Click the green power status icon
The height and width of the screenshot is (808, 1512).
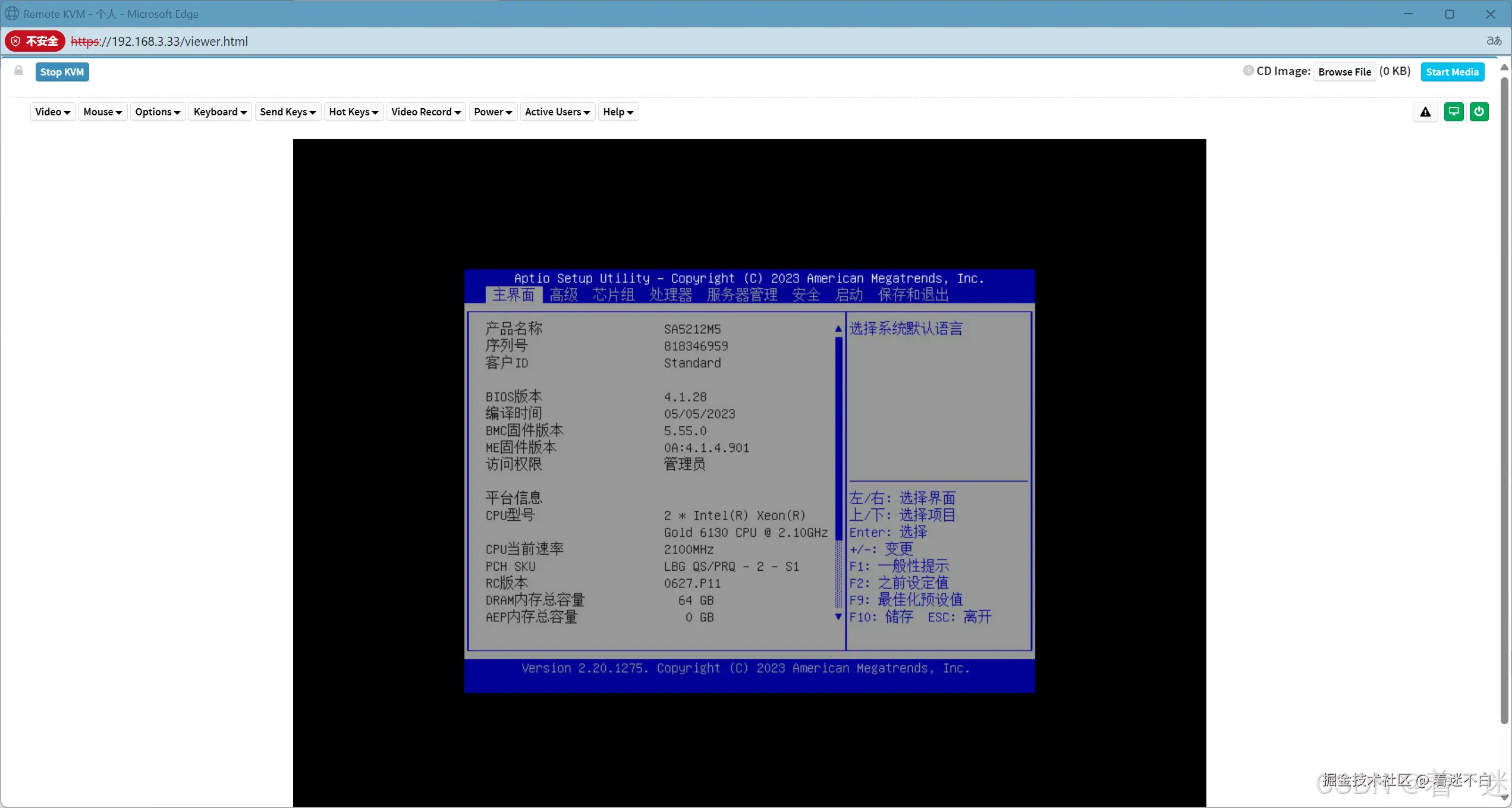click(1479, 112)
